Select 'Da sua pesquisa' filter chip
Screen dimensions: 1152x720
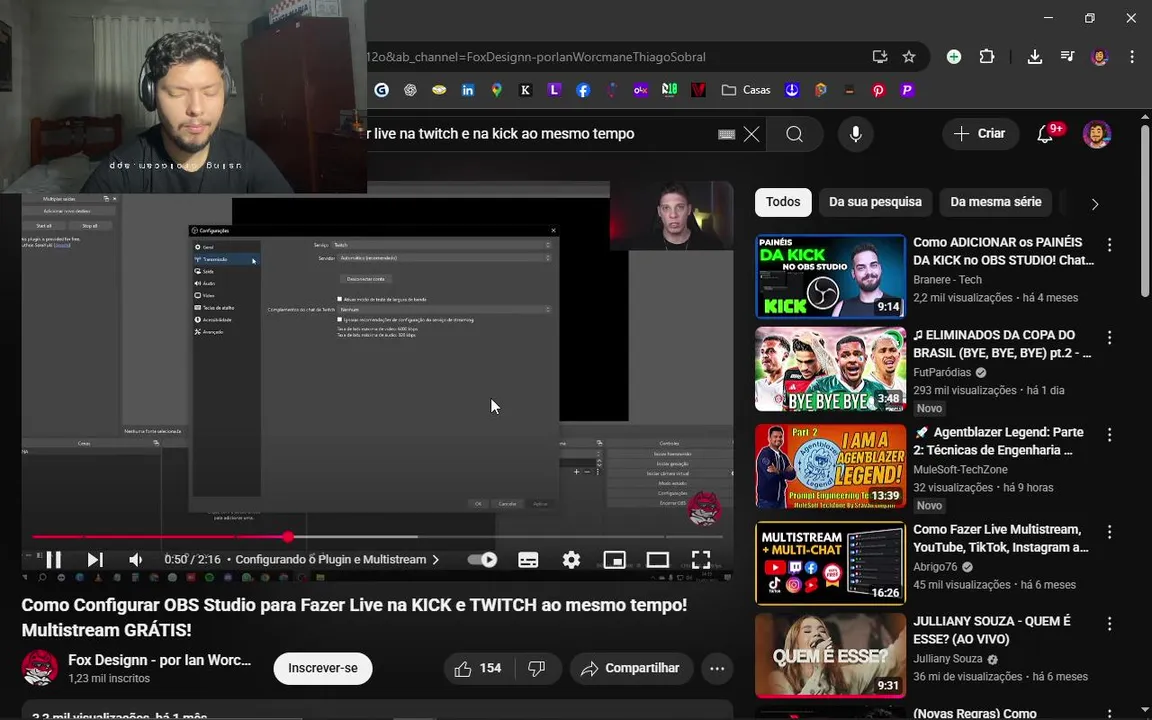pyautogui.click(x=875, y=202)
